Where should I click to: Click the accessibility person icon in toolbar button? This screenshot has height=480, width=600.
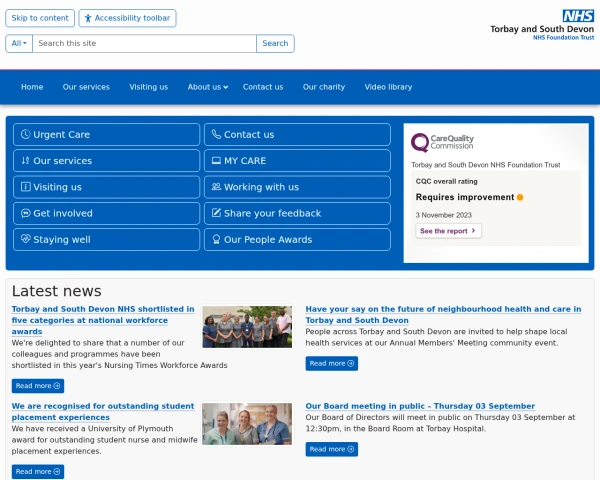88,18
